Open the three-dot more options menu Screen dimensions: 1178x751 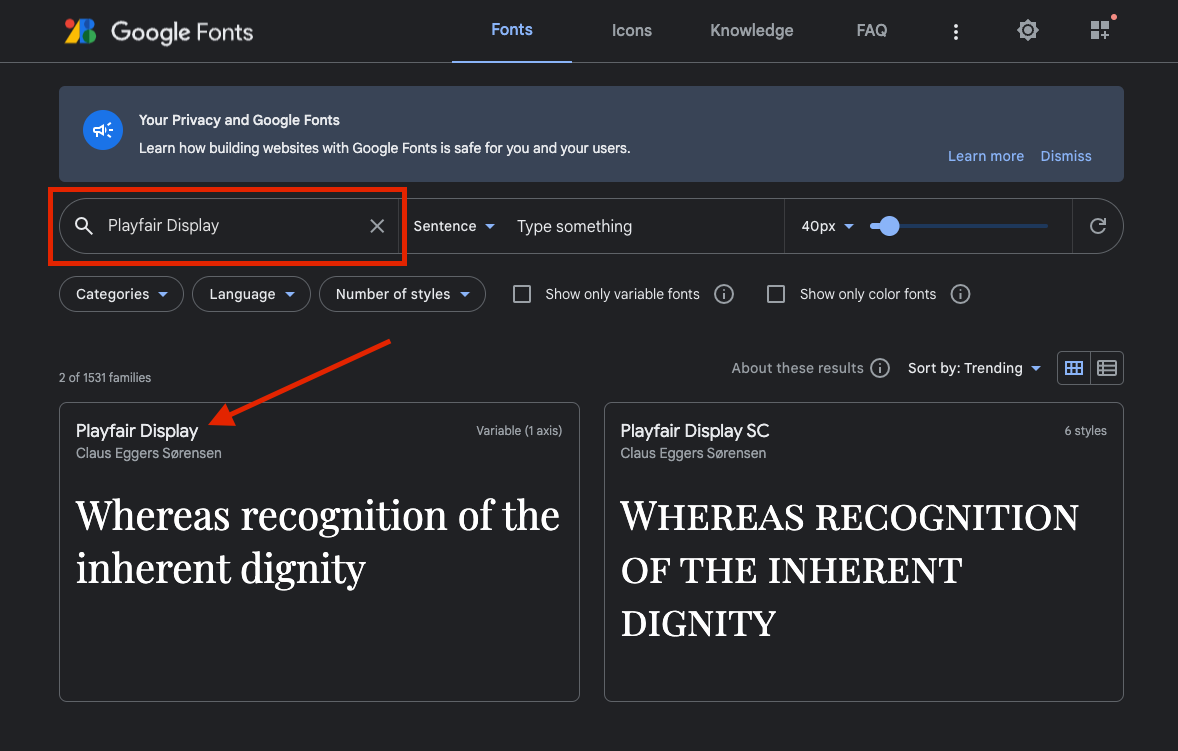[x=956, y=32]
